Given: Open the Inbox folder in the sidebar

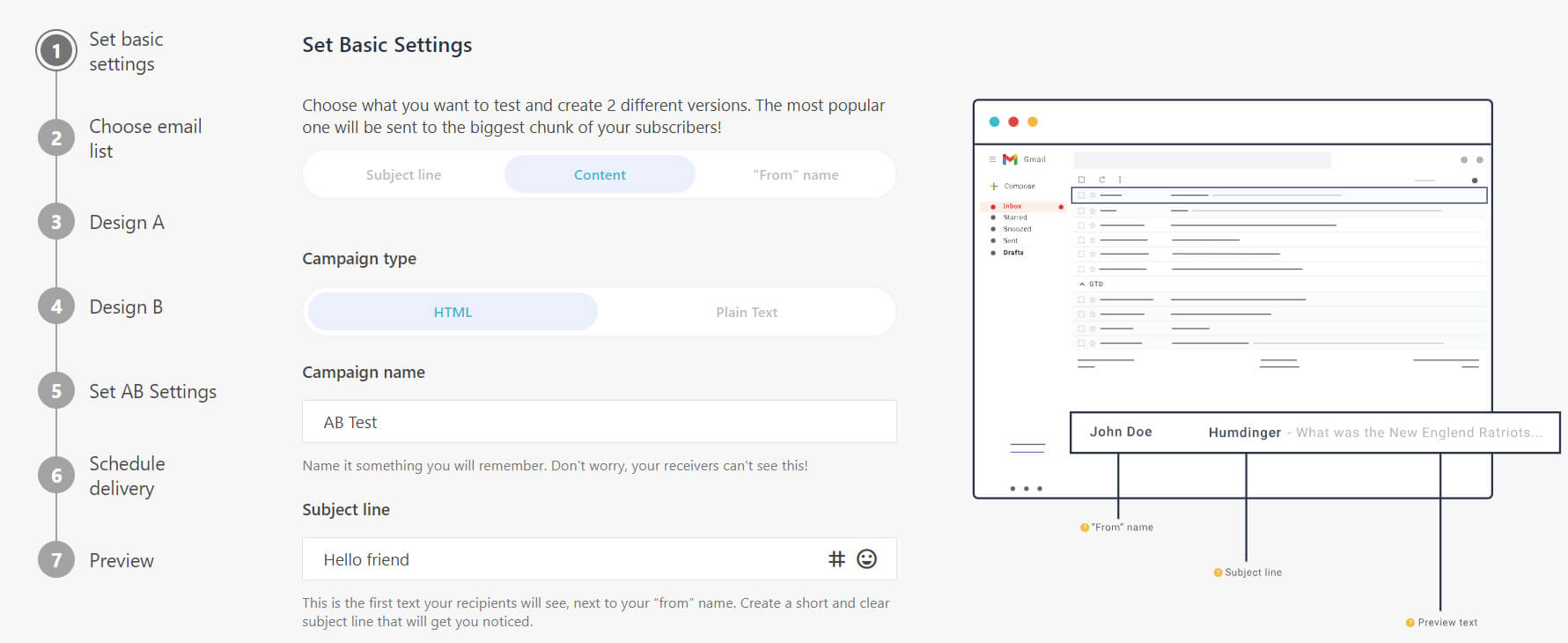Looking at the screenshot, I should (x=1012, y=206).
